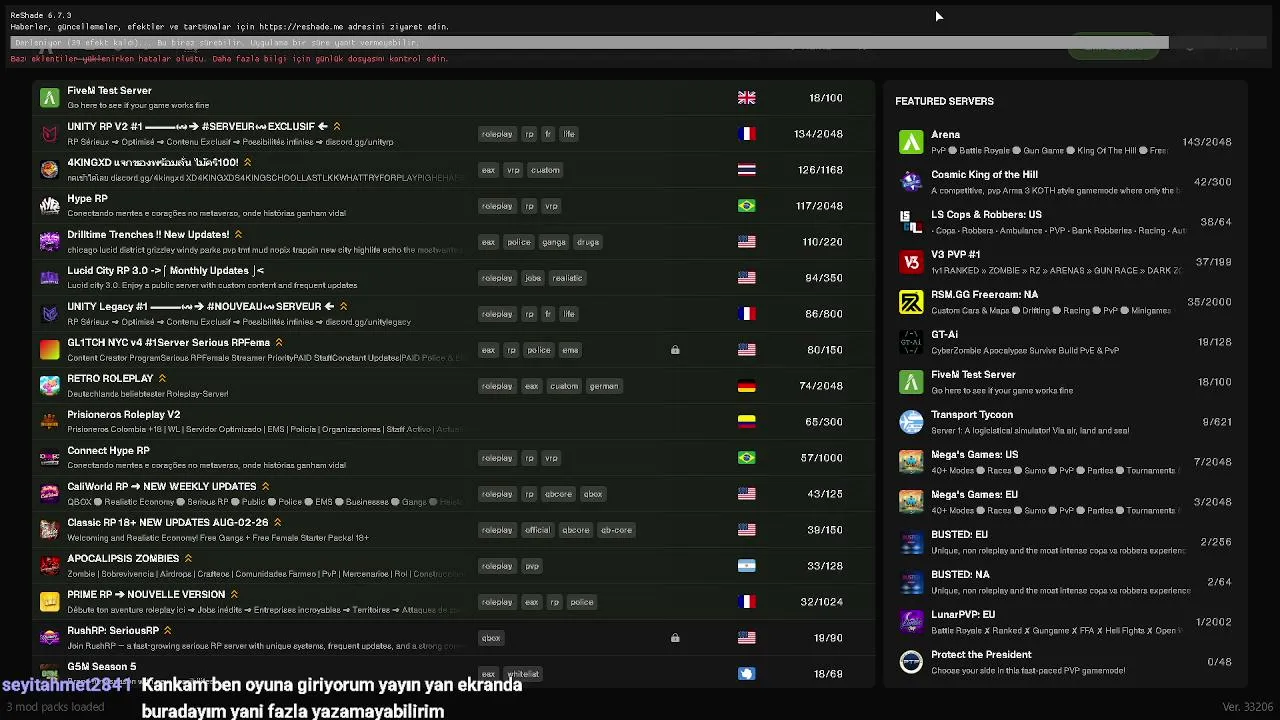The width and height of the screenshot is (1280, 720).
Task: Open the 'Connect Hype RP' server entry
Action: [x=453, y=458]
